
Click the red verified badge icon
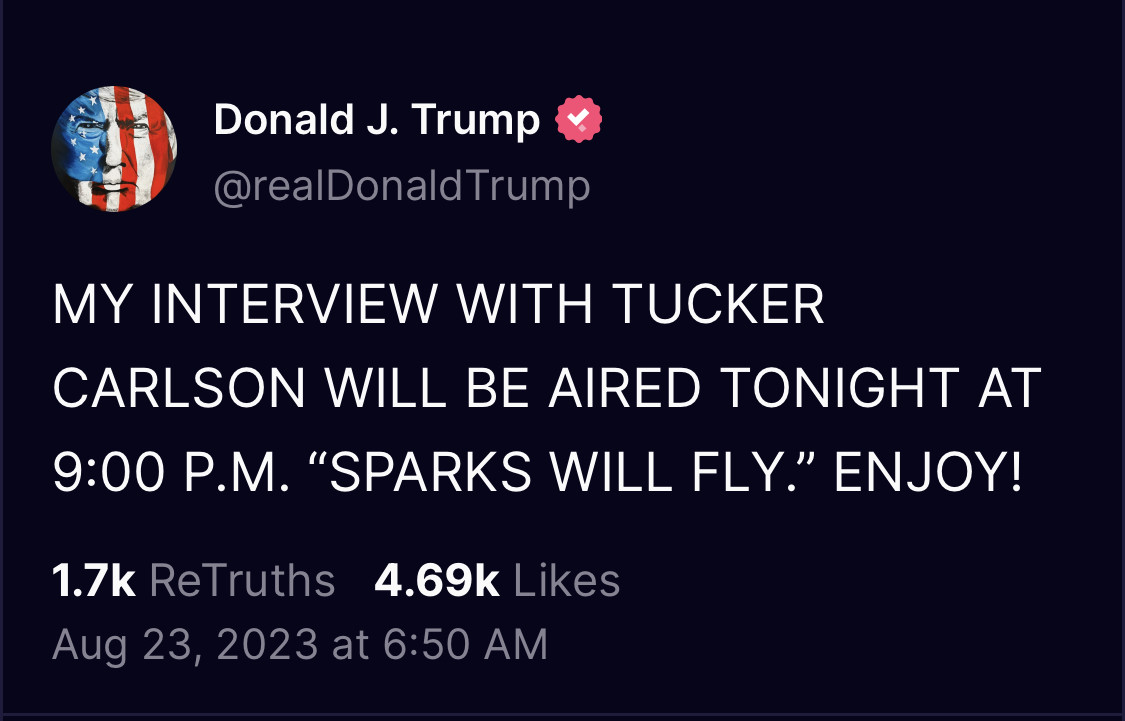pyautogui.click(x=578, y=122)
